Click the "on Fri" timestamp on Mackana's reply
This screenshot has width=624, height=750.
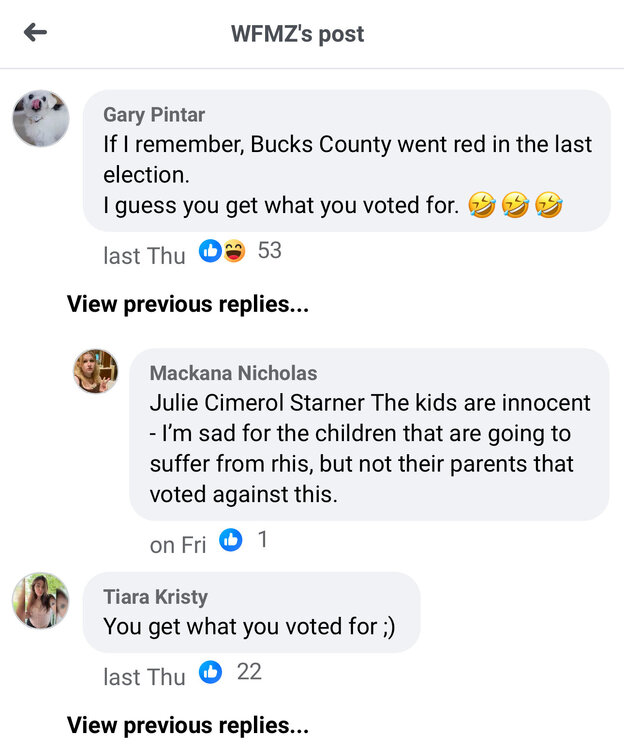[178, 544]
